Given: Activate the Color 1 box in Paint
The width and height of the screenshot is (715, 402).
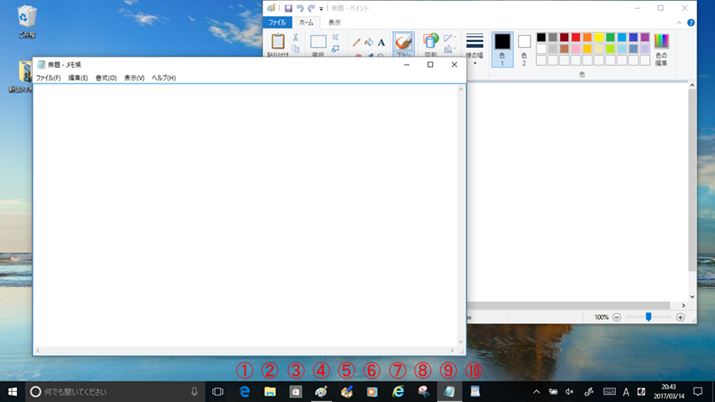Looking at the screenshot, I should pyautogui.click(x=503, y=49).
